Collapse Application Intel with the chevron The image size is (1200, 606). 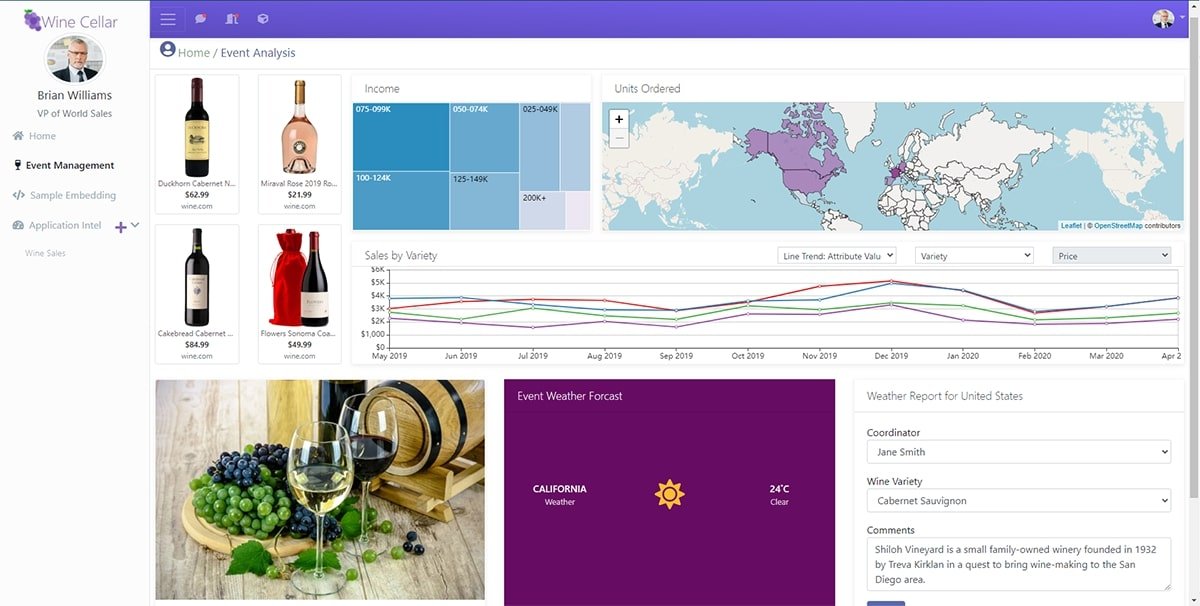pos(135,226)
